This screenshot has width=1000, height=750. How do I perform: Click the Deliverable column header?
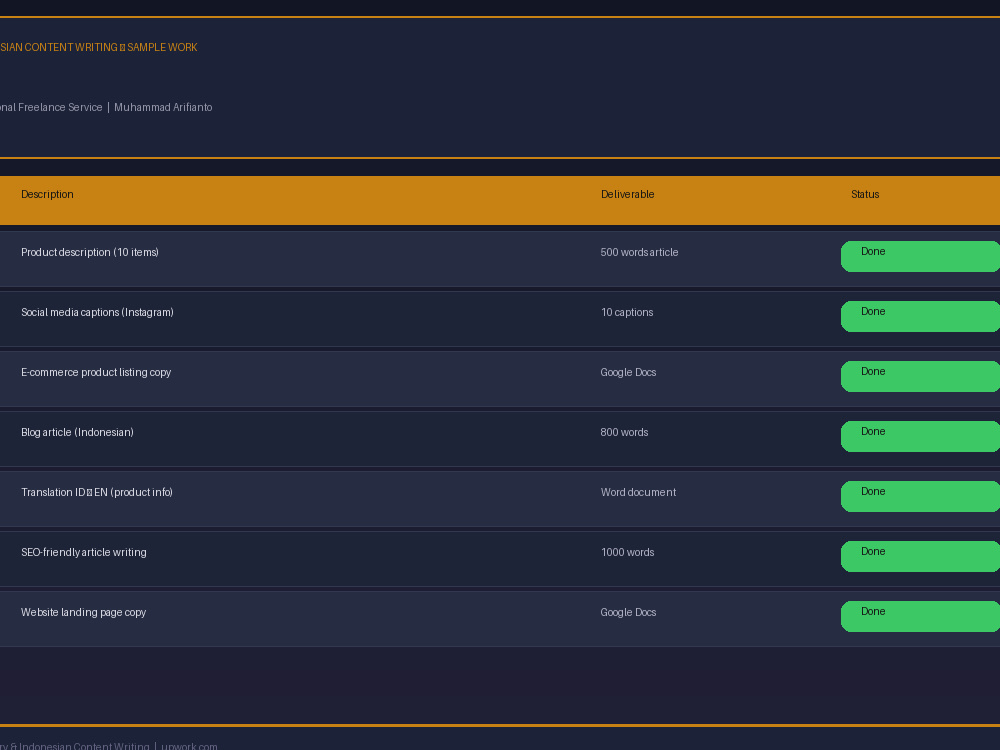coord(628,195)
